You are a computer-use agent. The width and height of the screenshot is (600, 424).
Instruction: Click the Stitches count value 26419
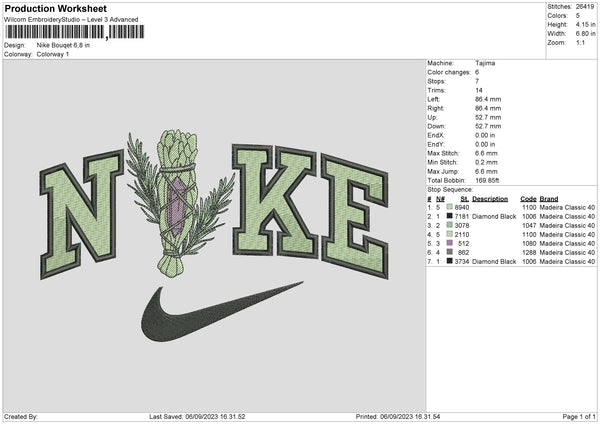[583, 7]
